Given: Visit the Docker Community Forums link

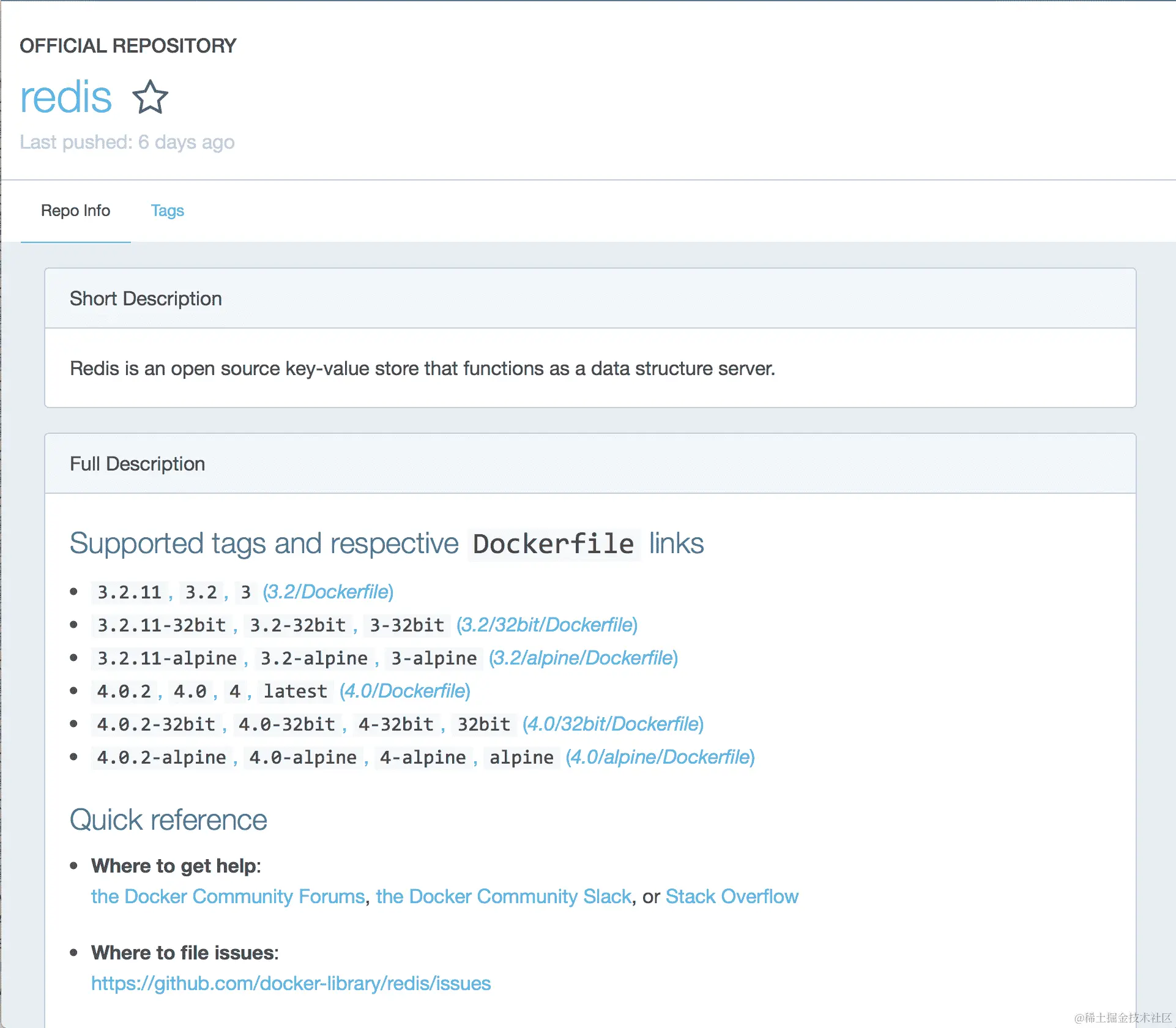Looking at the screenshot, I should click(228, 896).
